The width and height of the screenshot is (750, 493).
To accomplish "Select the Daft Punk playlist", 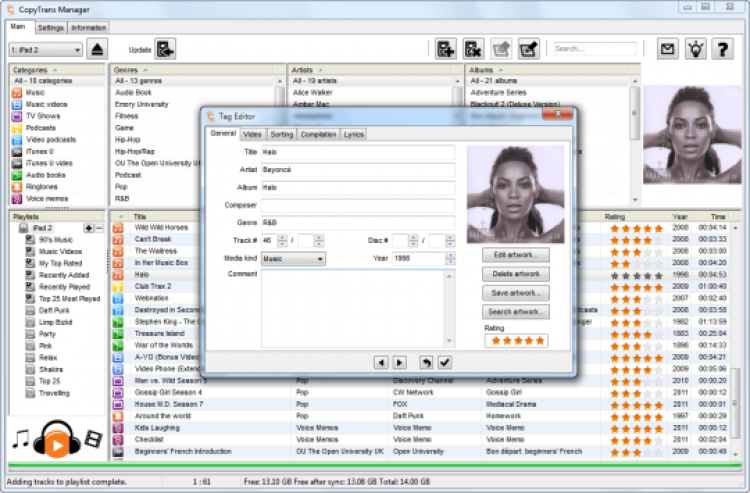I will 54,310.
